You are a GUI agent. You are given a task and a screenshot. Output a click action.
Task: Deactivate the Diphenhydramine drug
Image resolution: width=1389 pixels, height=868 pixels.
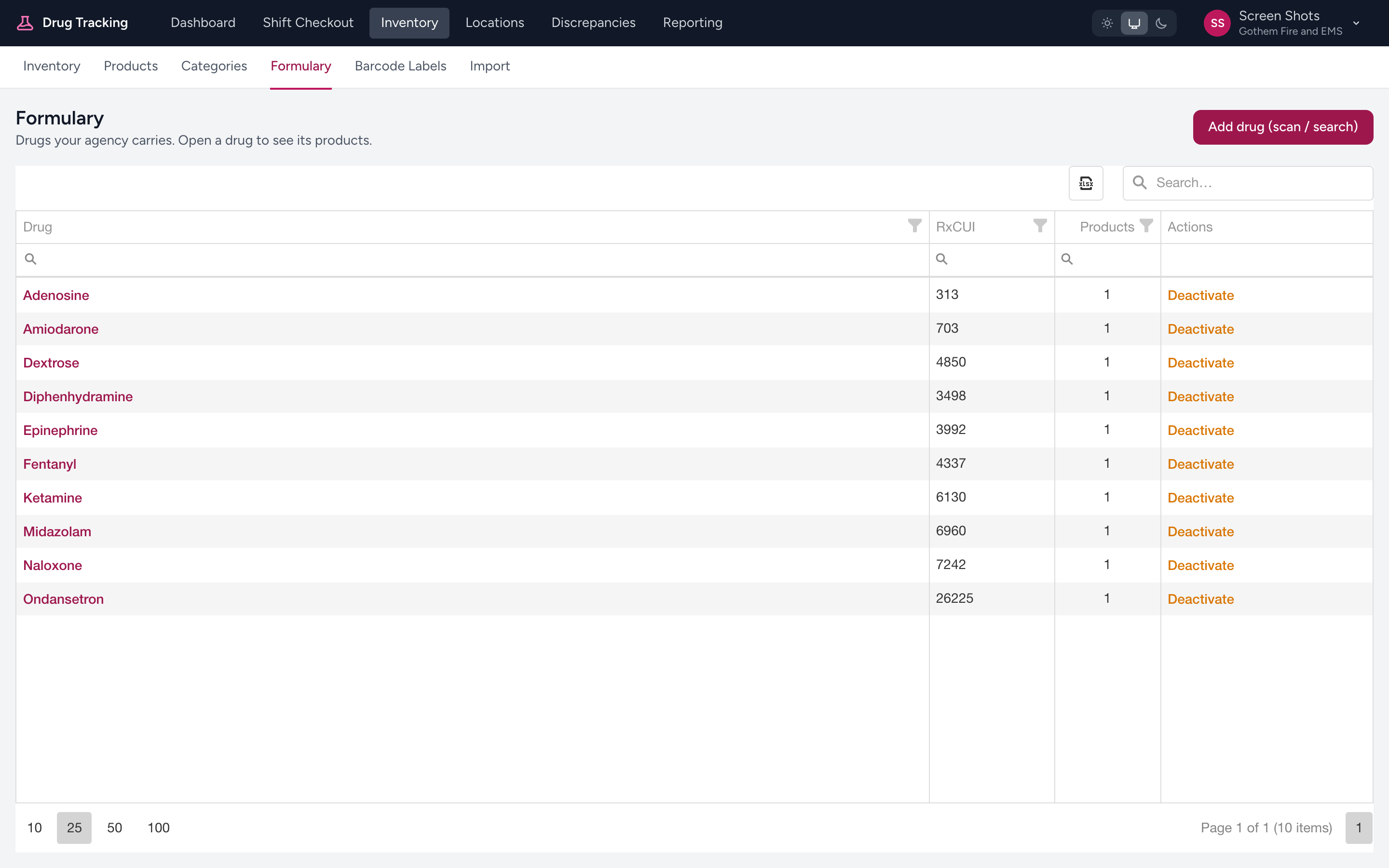[1201, 397]
